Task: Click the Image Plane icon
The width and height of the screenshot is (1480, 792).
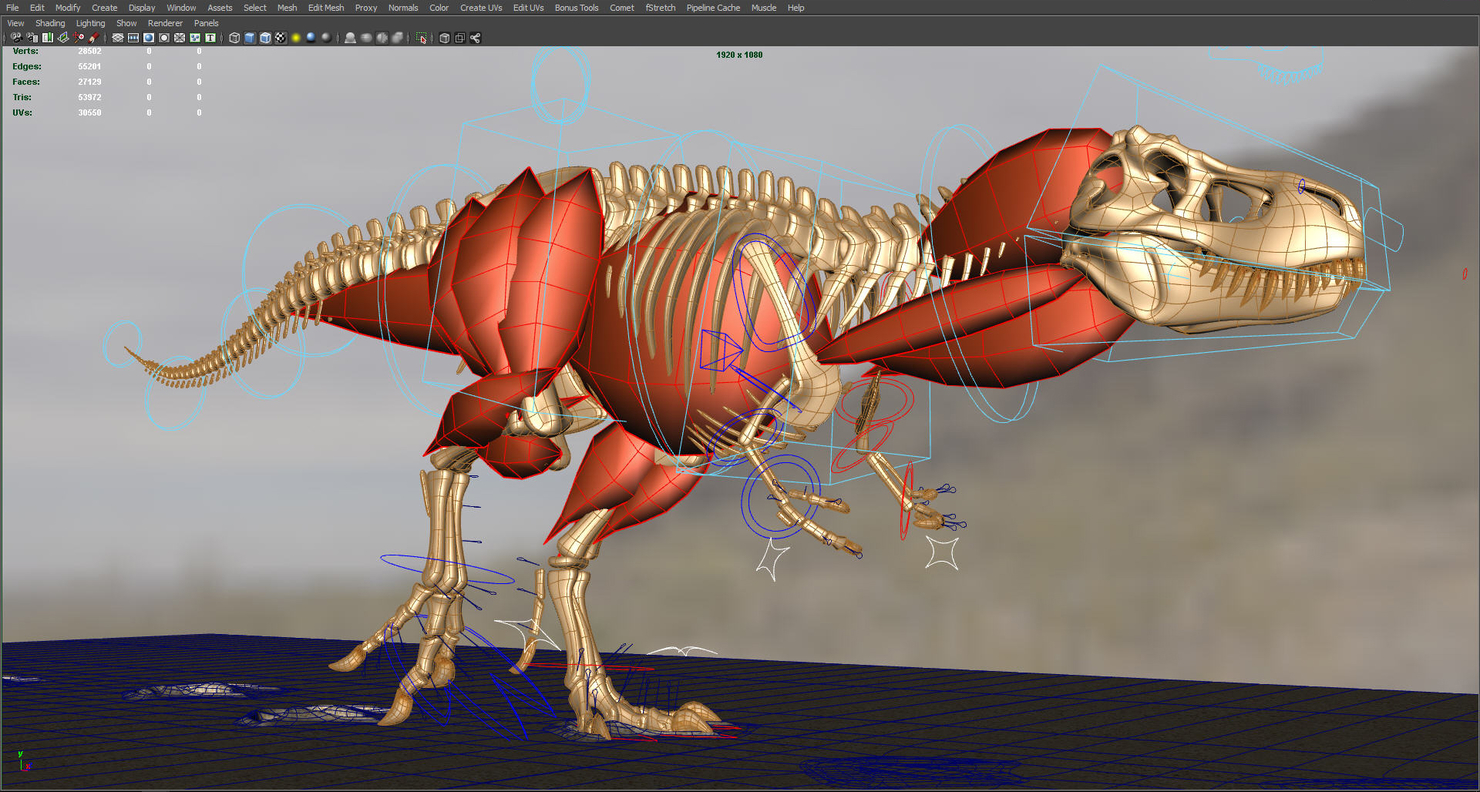Action: [x=63, y=38]
